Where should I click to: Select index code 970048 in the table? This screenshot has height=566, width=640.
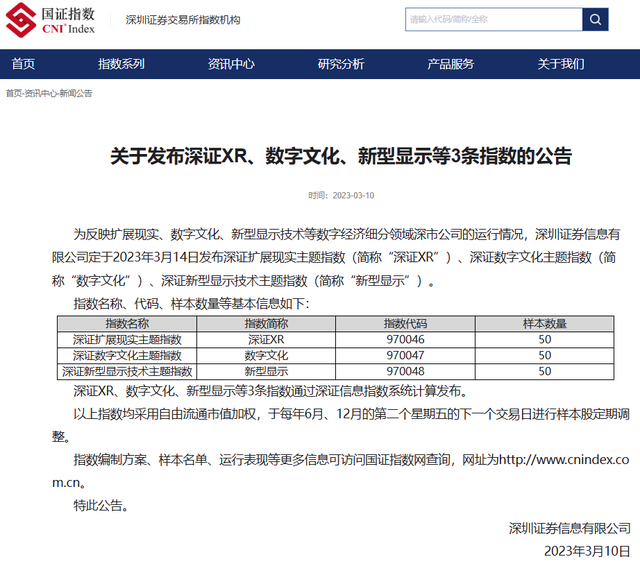point(404,371)
